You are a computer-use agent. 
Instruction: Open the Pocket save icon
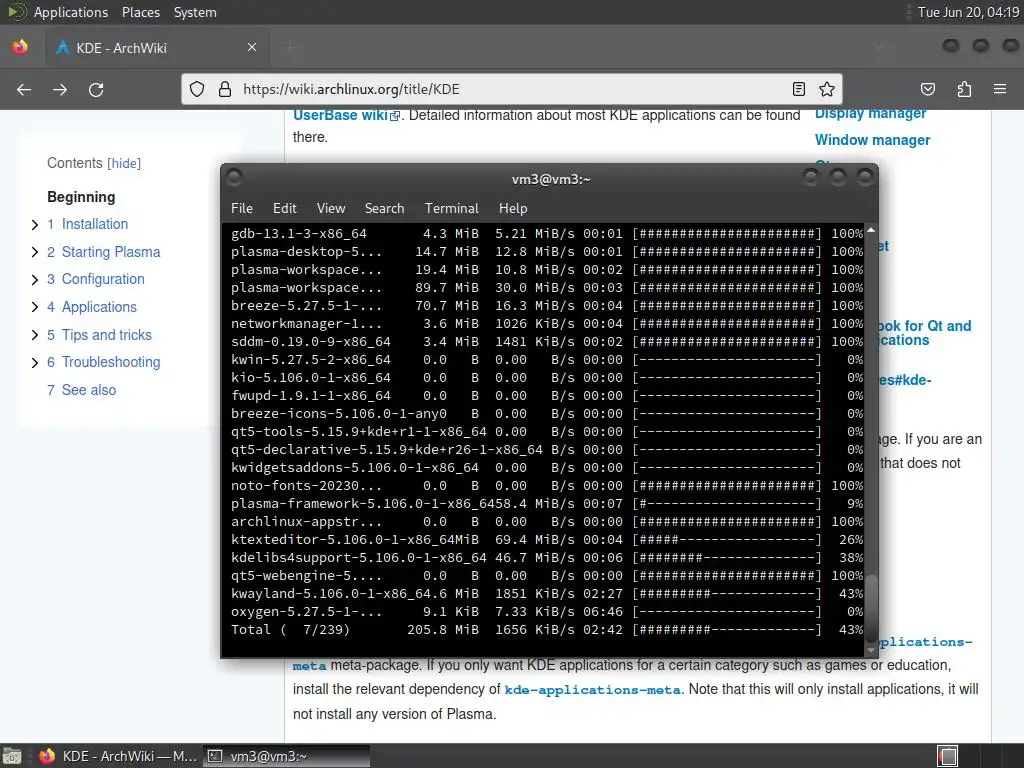click(x=928, y=89)
